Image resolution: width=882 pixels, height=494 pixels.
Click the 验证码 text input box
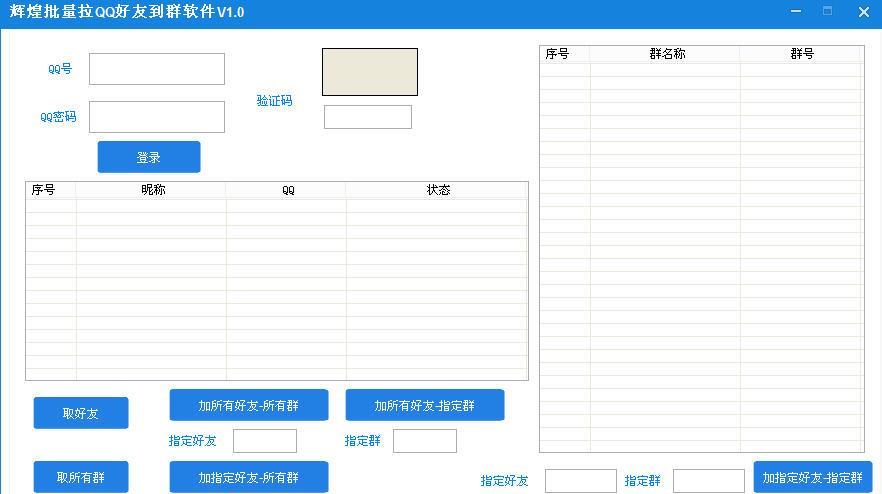(368, 117)
